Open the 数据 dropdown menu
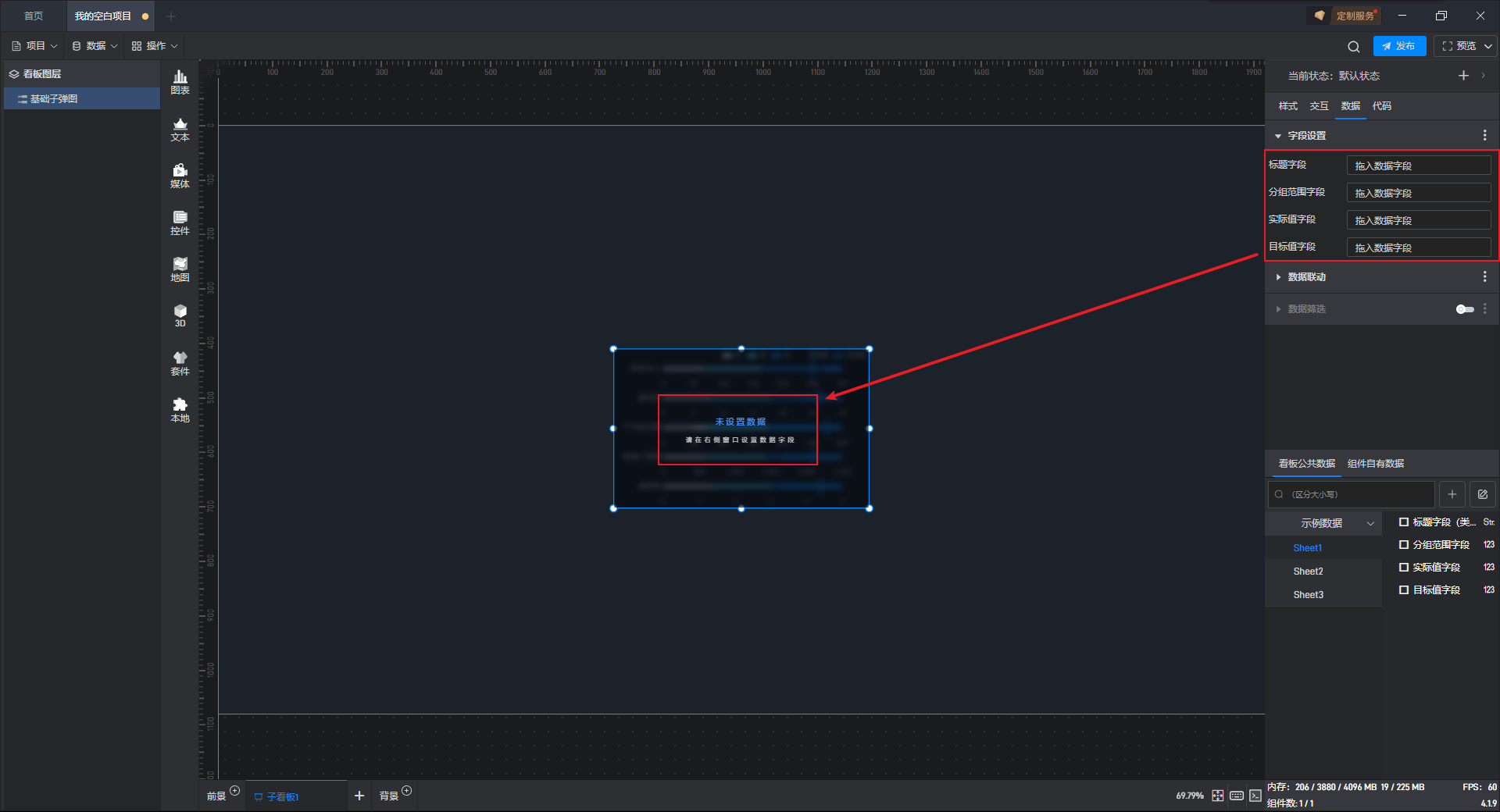Image resolution: width=1500 pixels, height=812 pixels. point(95,46)
